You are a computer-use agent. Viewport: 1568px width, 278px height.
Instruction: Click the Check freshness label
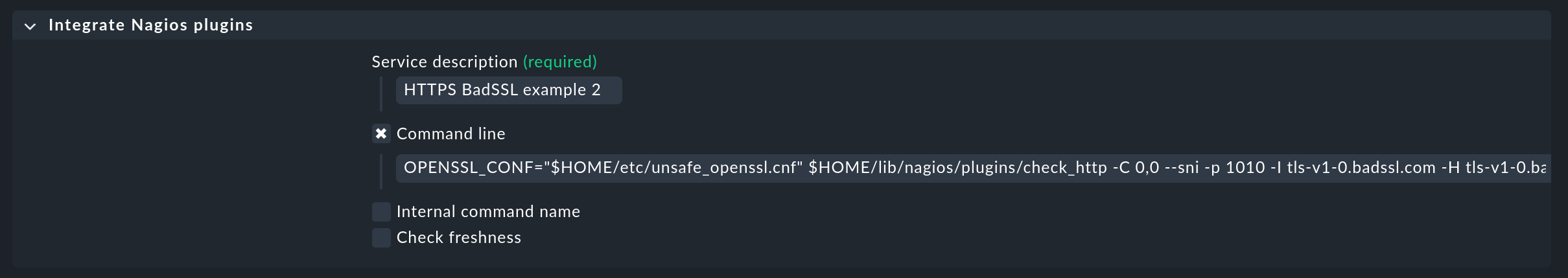pyautogui.click(x=458, y=237)
